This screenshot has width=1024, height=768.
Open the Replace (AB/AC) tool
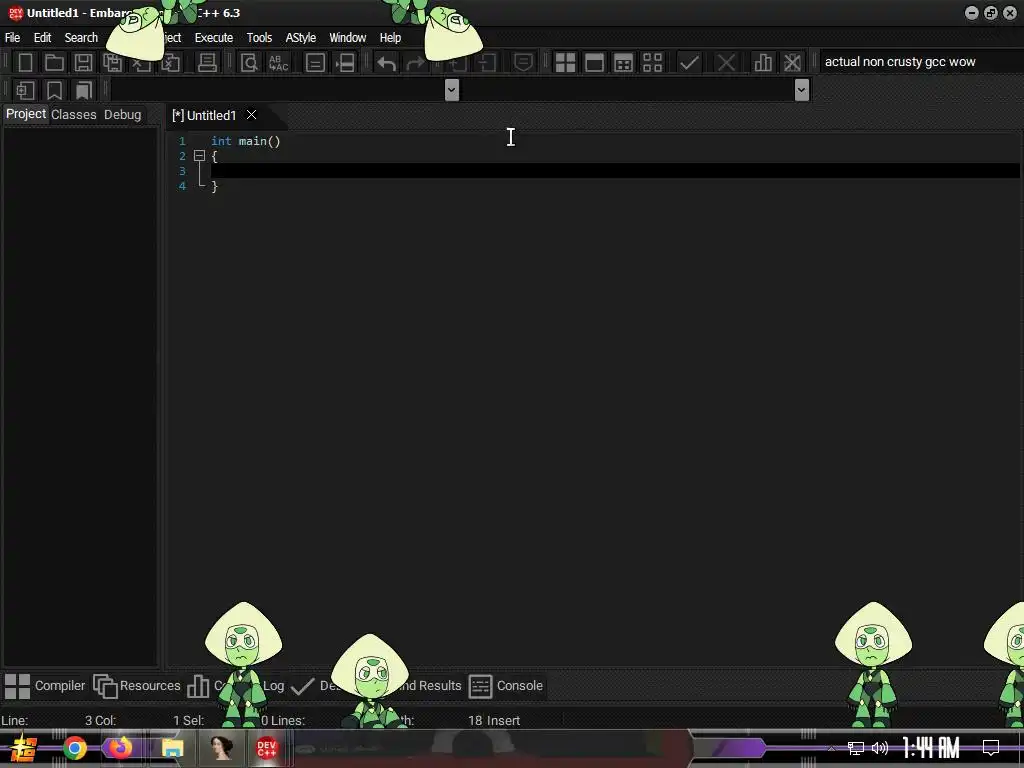pyautogui.click(x=278, y=63)
